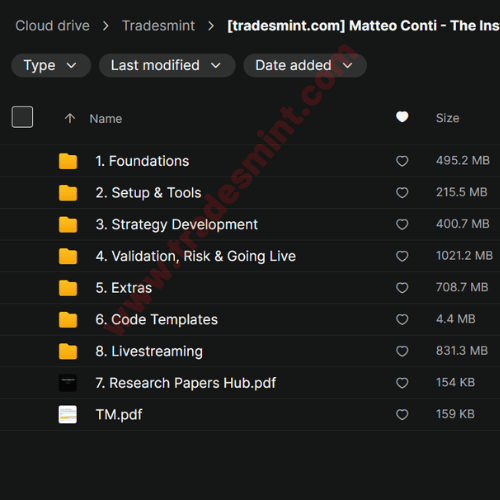Click the 154 KB size value
Viewport: 500px width, 500px height.
(x=455, y=382)
